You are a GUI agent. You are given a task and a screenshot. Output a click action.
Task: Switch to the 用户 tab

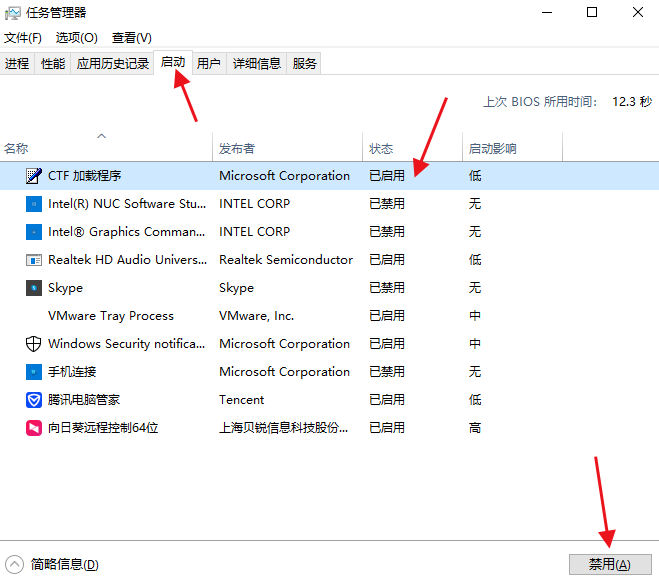(209, 63)
